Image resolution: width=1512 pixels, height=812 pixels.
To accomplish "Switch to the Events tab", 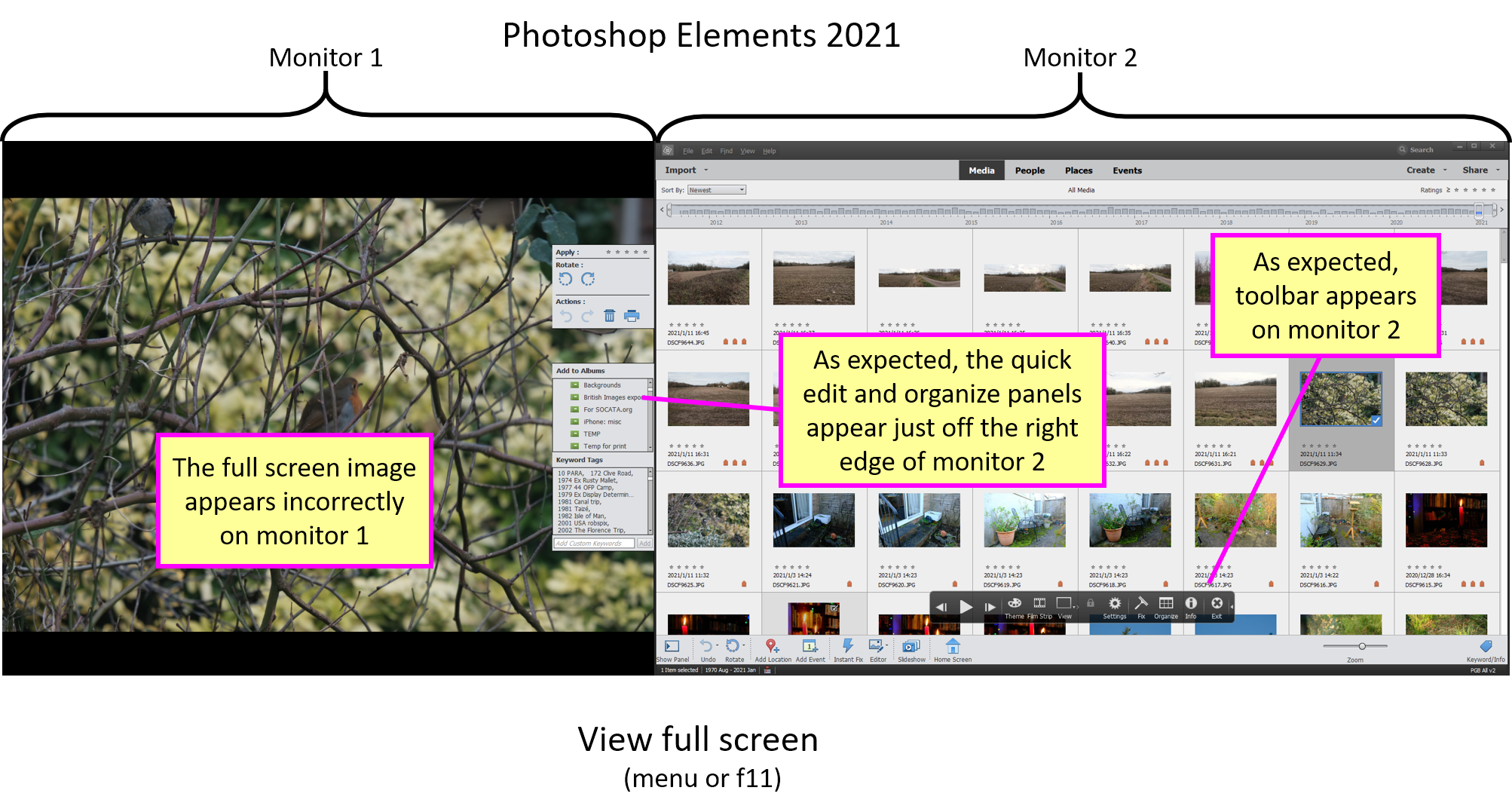I will (1127, 170).
